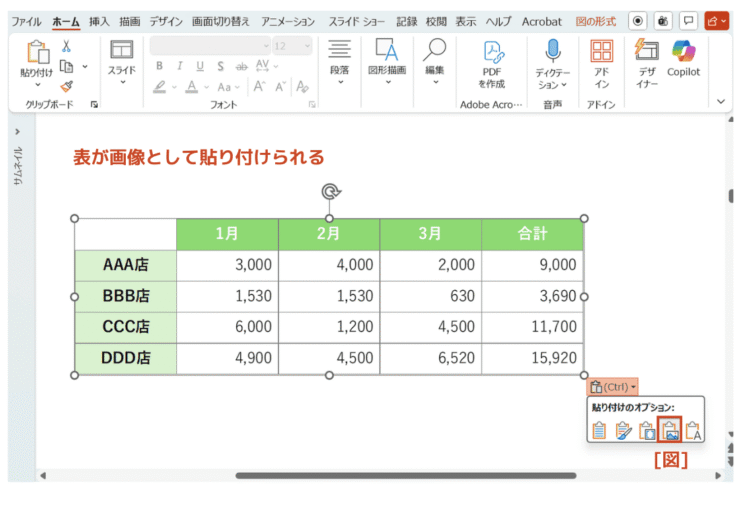
Task: Choose Keep Text Only paste option
Action: pos(693,430)
